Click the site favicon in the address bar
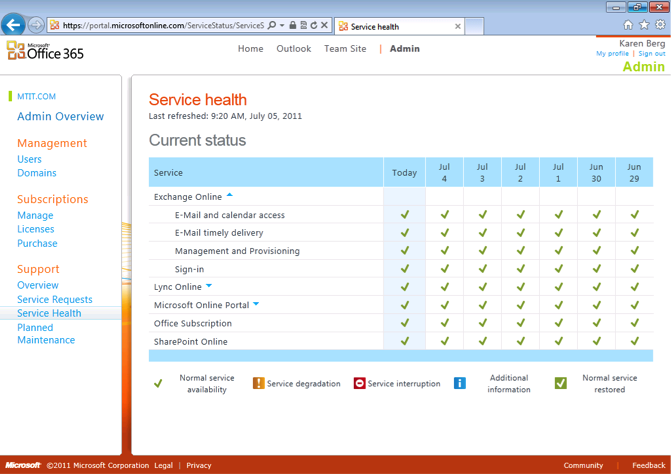 click(54, 25)
